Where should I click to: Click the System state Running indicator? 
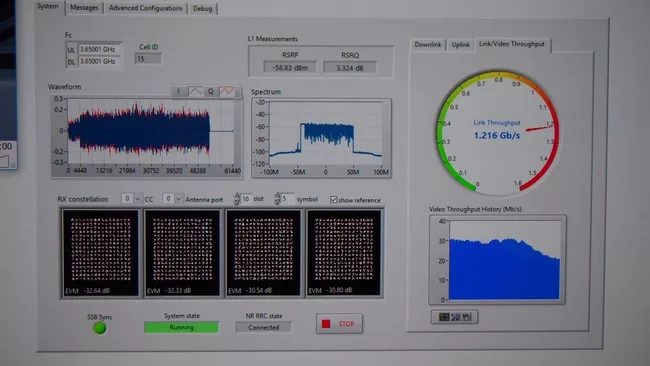click(x=181, y=327)
